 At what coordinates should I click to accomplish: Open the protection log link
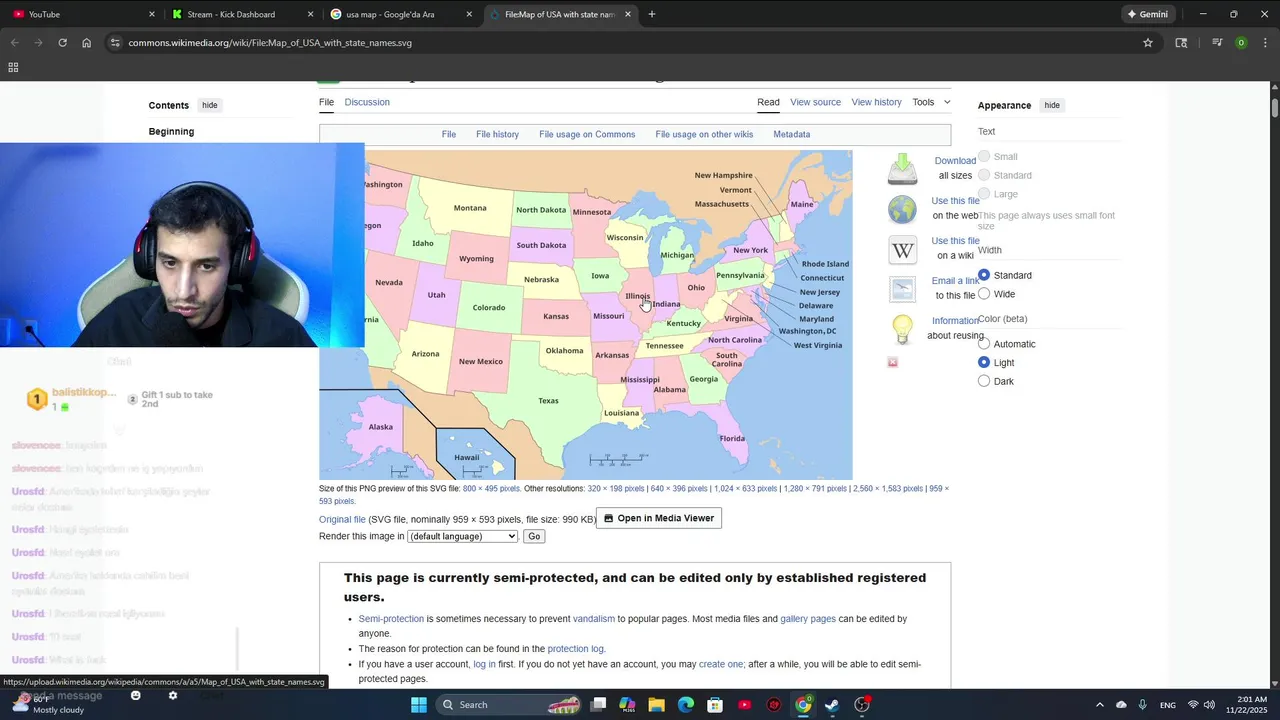575,649
